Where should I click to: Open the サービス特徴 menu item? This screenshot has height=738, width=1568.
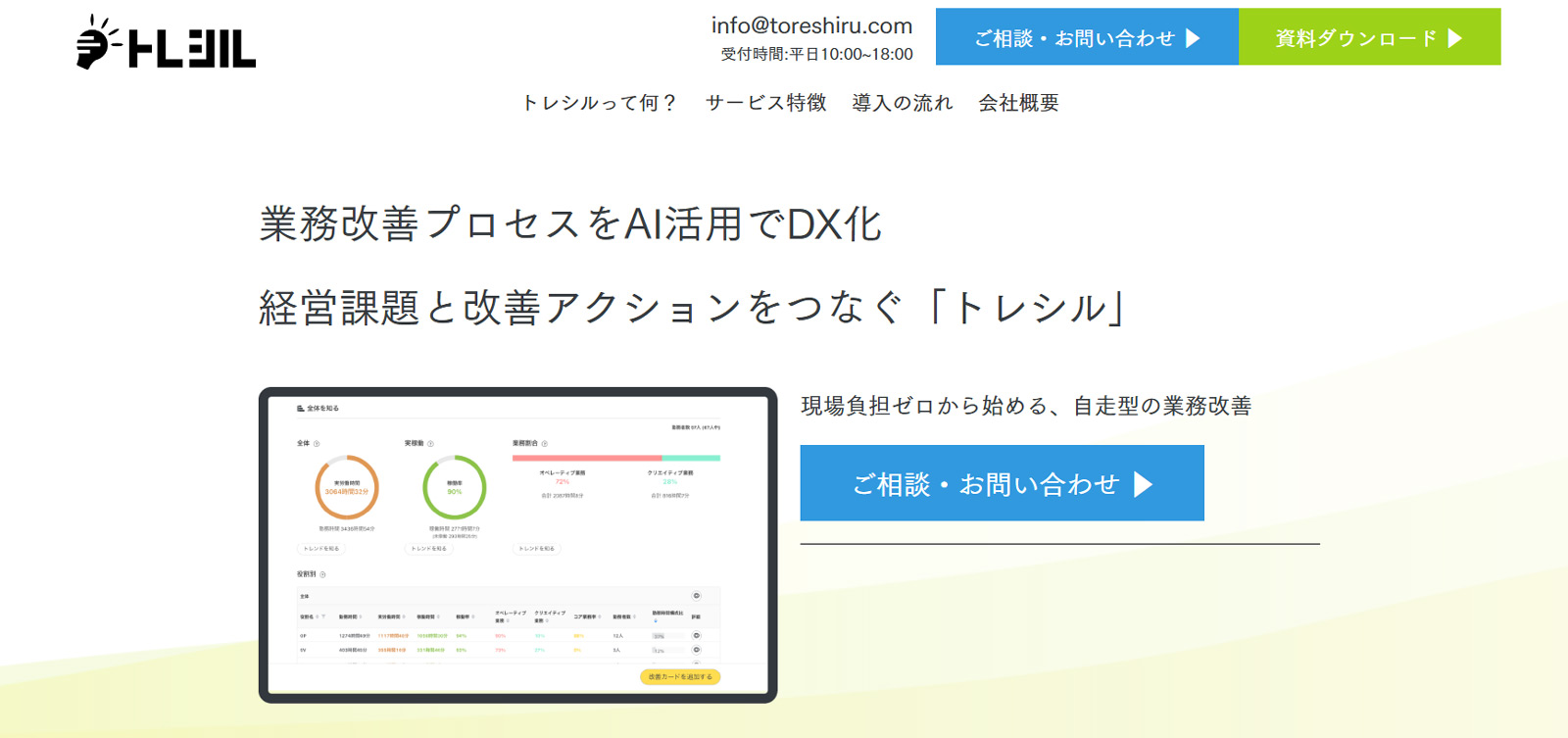click(x=766, y=103)
